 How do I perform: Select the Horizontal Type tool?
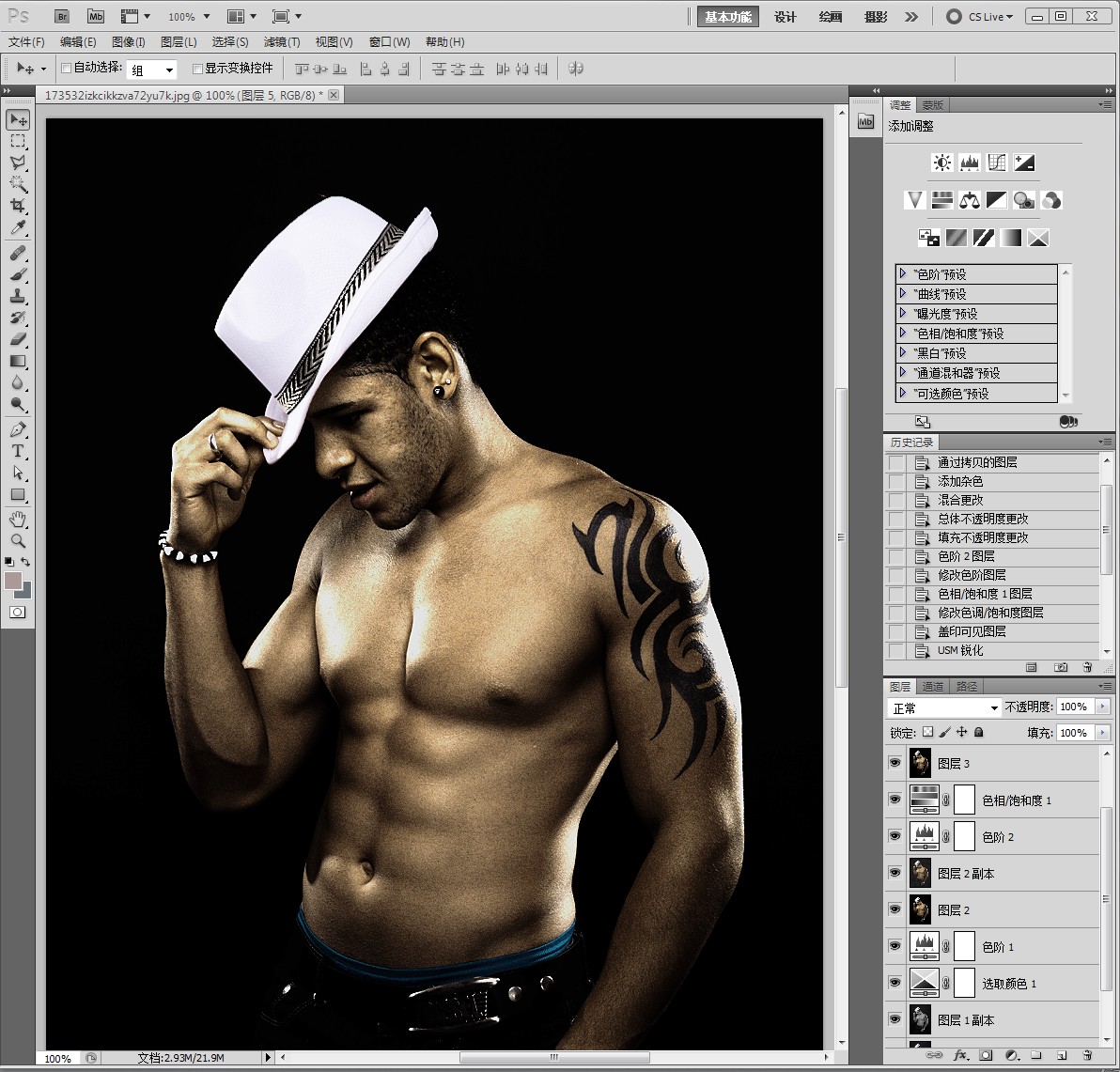coord(18,452)
